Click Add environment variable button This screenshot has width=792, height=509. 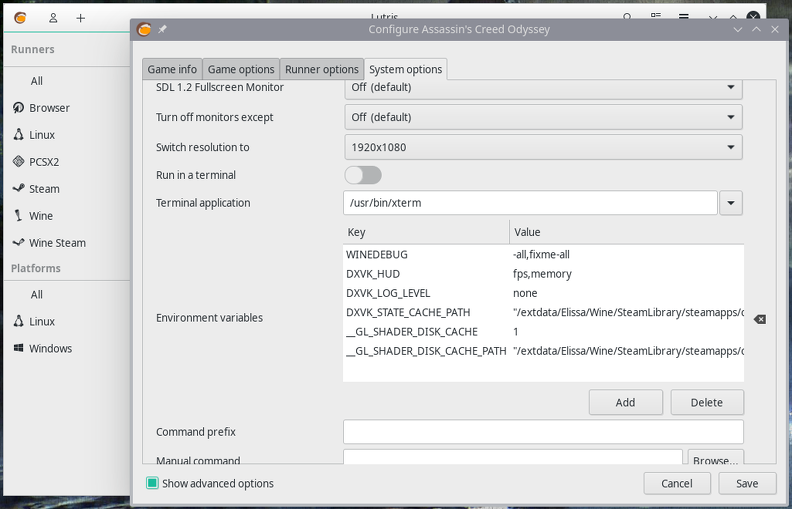click(625, 402)
